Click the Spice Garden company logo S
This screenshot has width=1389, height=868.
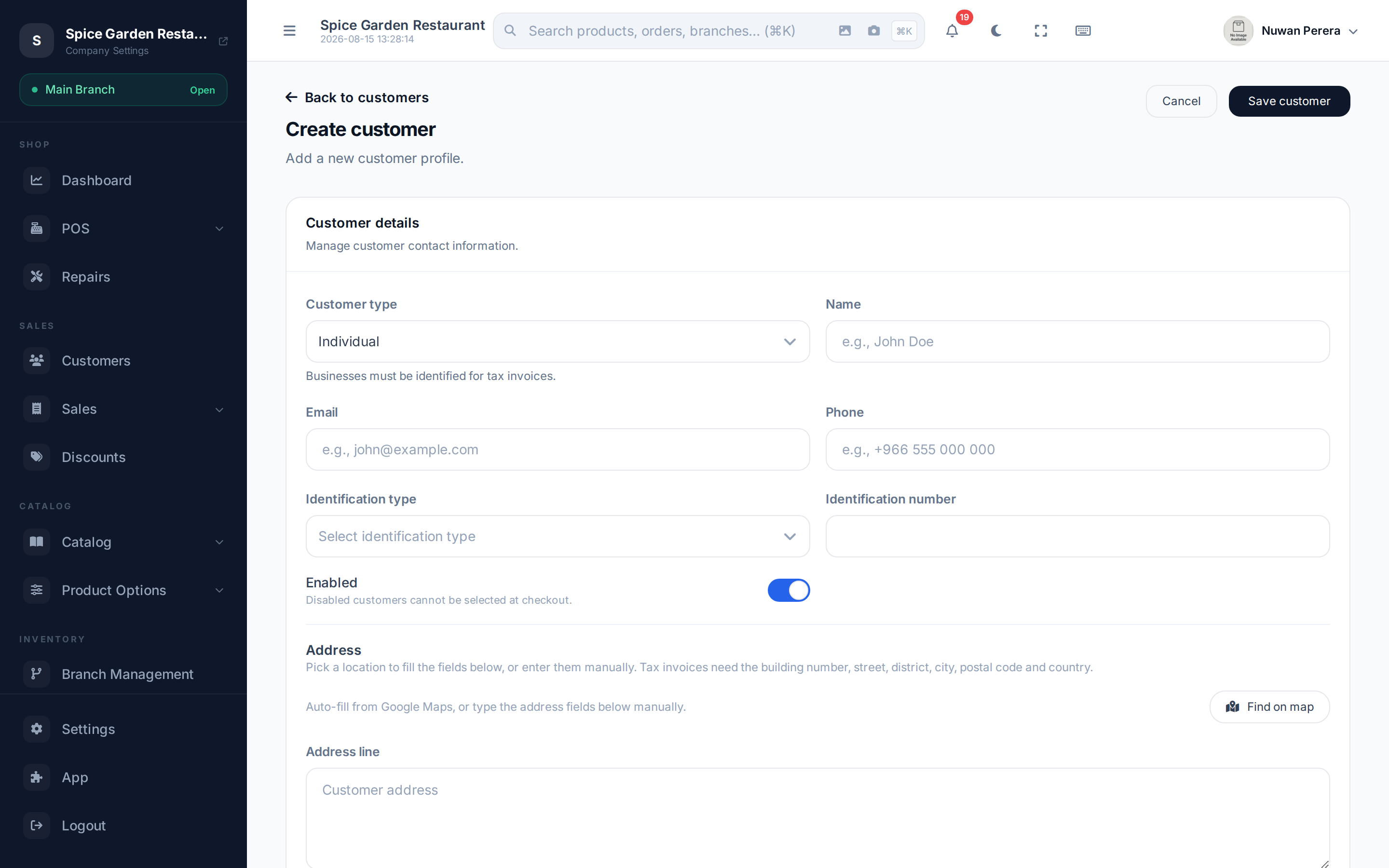pyautogui.click(x=37, y=41)
